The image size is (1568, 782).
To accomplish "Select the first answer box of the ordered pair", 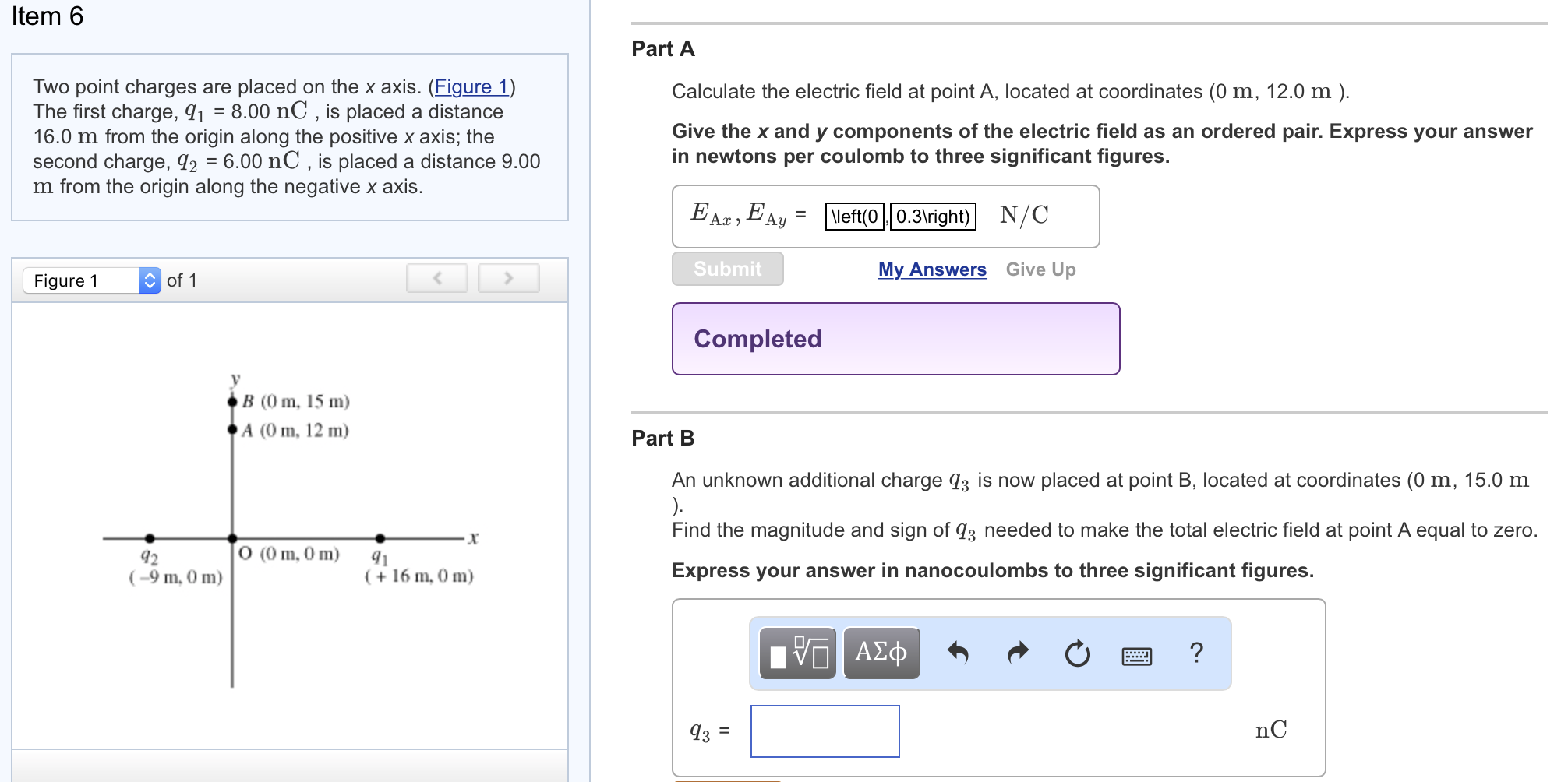I will pyautogui.click(x=854, y=216).
